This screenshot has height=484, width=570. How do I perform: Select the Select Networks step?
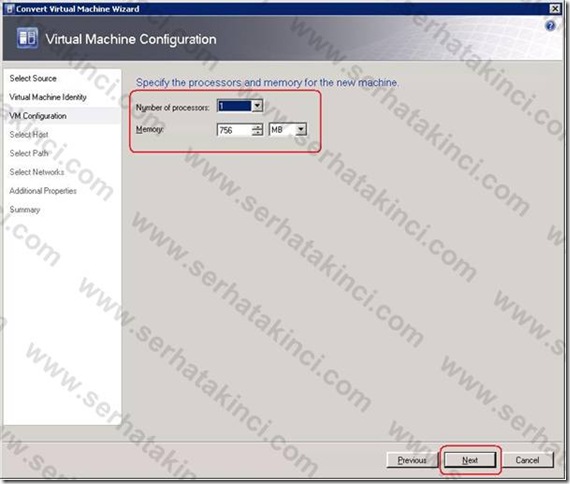tap(36, 172)
